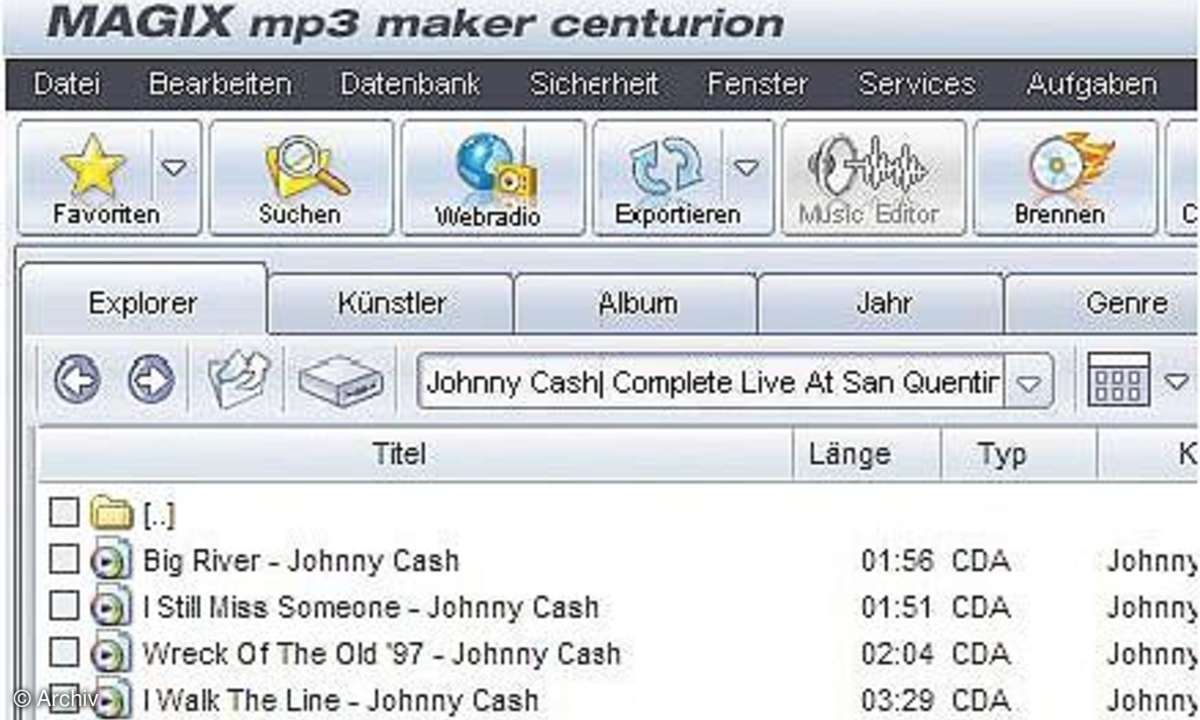Open the Services menu
The height and width of the screenshot is (720, 1200).
[916, 84]
